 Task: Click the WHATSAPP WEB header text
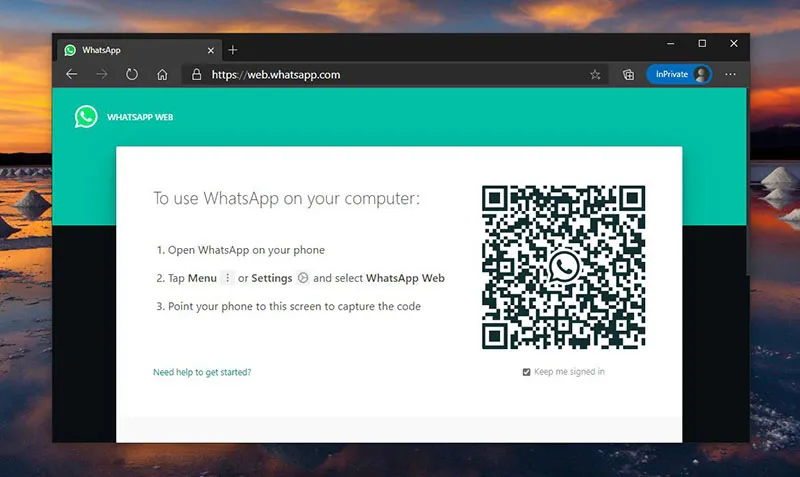[140, 117]
